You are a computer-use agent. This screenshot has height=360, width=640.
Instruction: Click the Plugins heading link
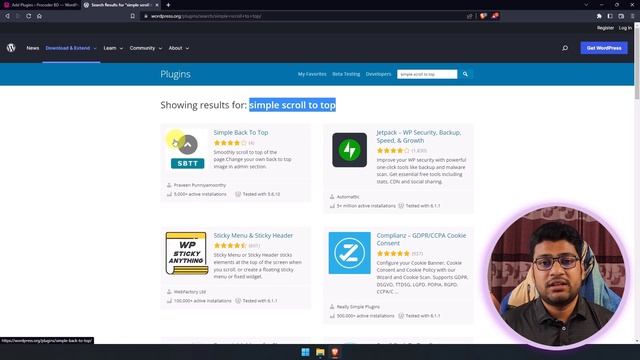click(x=176, y=74)
